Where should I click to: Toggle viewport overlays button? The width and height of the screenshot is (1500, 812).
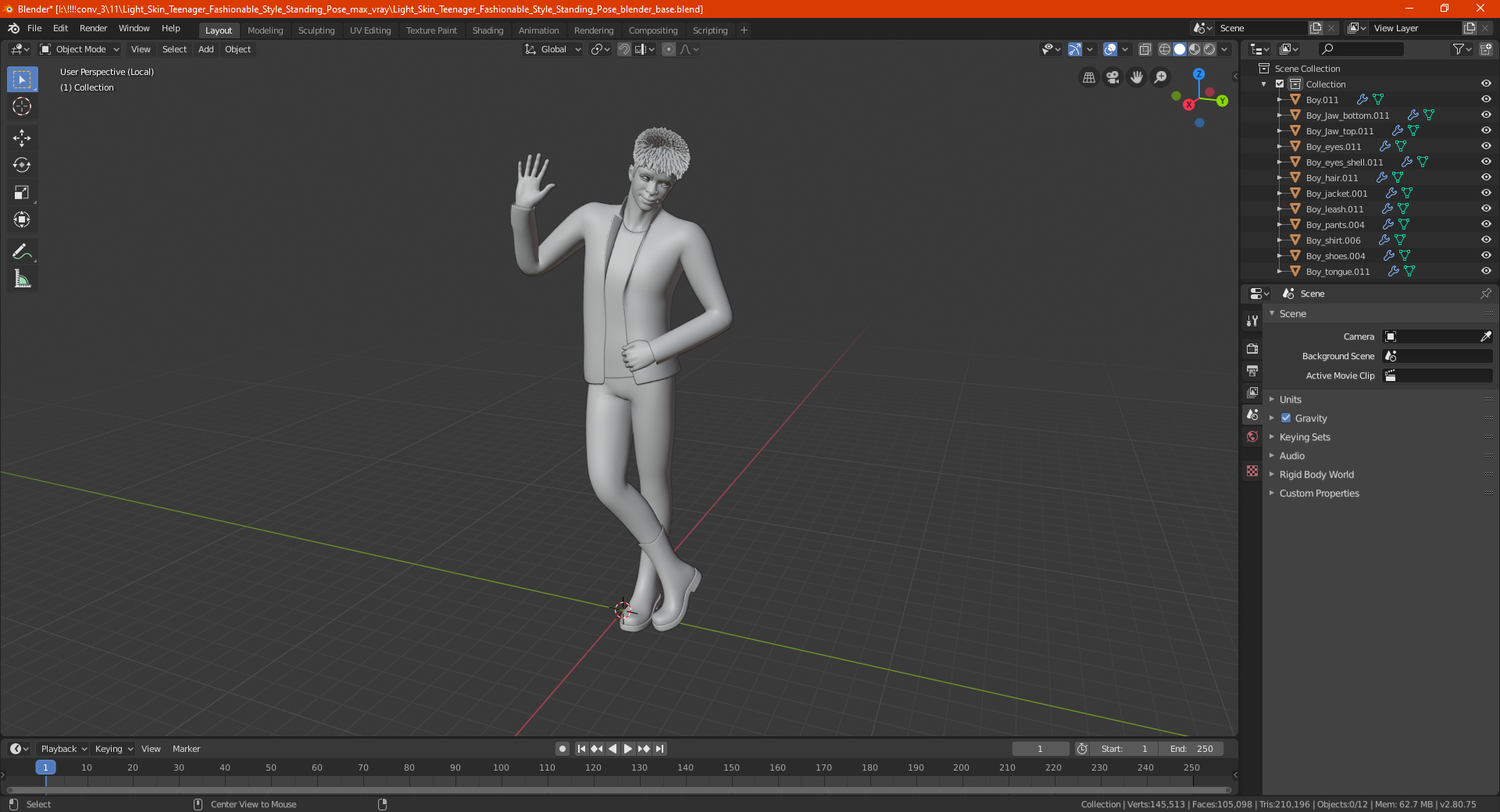tap(1110, 49)
